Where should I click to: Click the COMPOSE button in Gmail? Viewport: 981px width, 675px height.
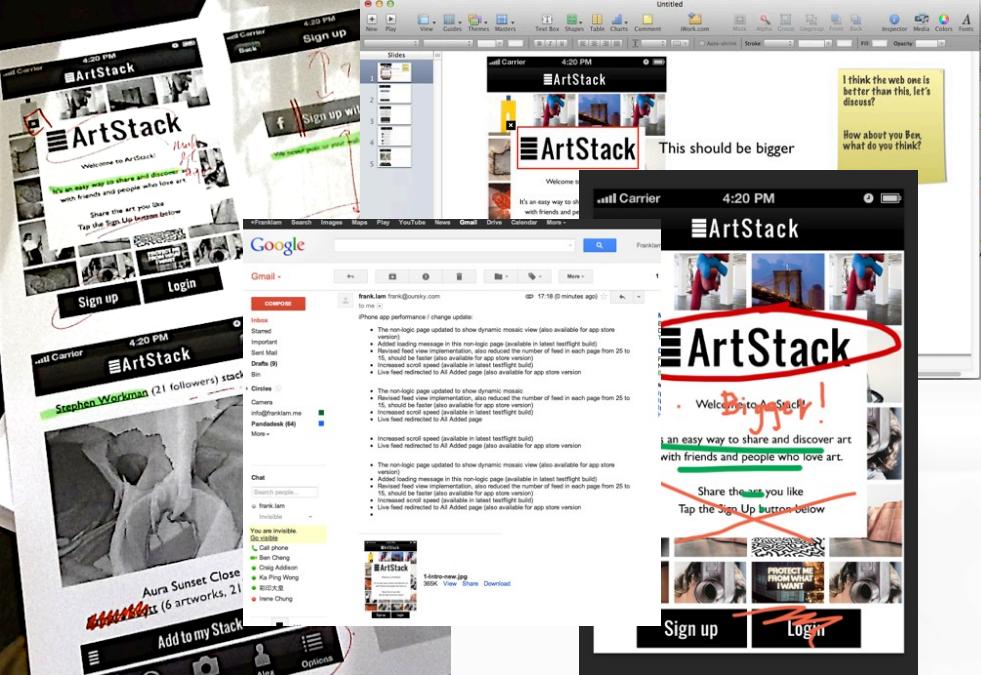[x=278, y=303]
